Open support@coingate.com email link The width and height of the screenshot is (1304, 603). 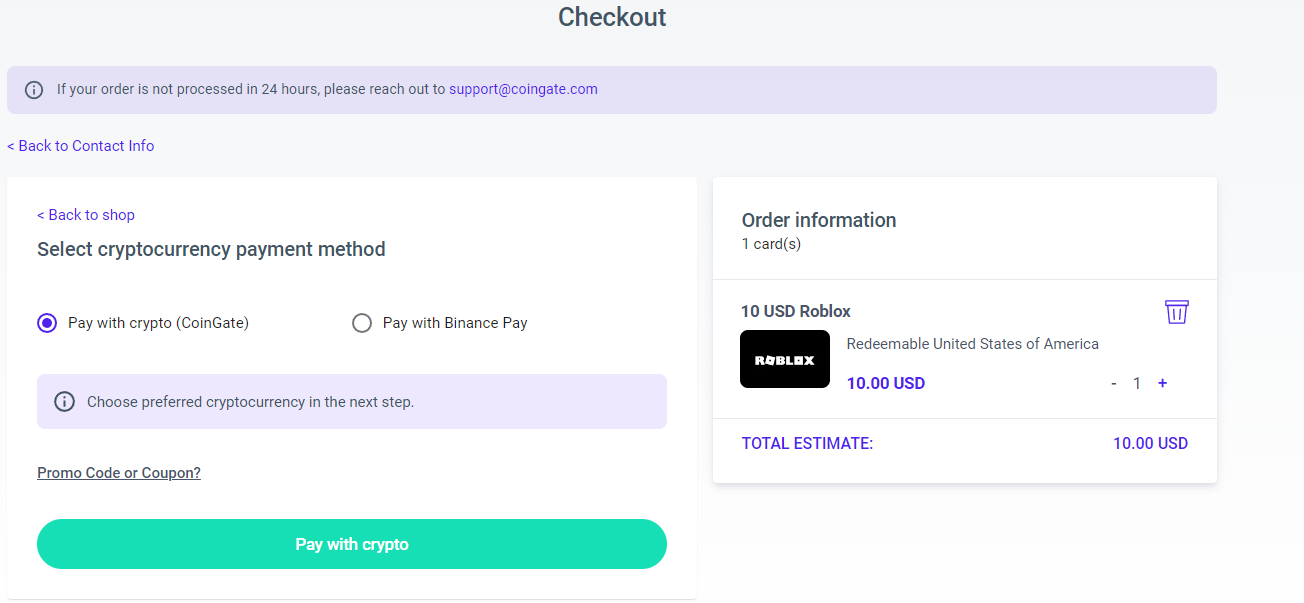point(523,89)
